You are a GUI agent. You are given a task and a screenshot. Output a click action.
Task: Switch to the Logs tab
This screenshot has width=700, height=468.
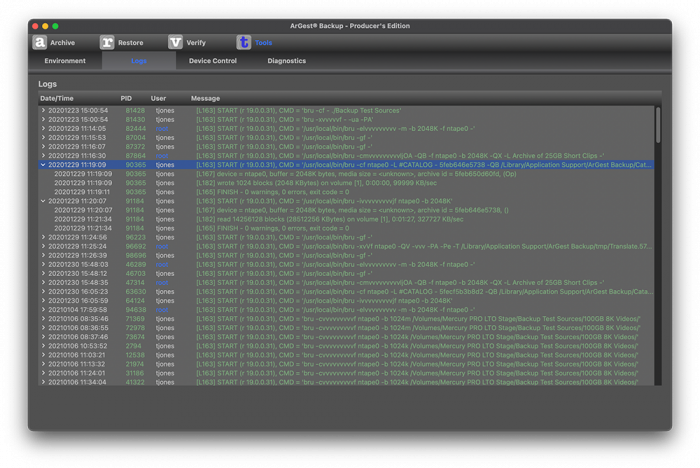139,61
